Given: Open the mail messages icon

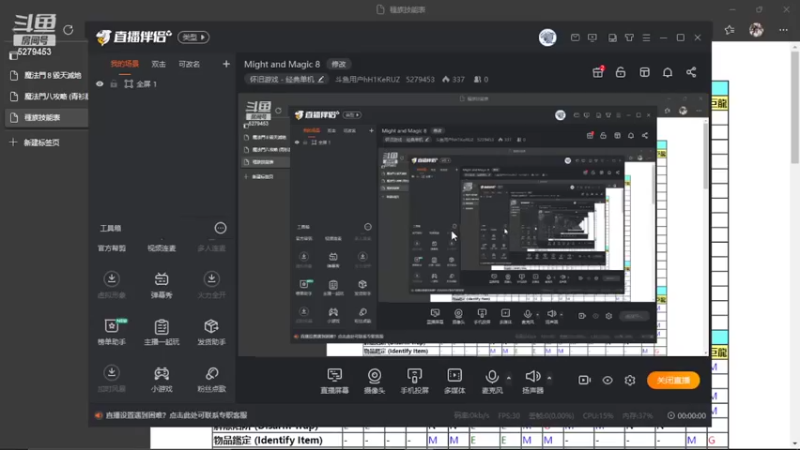Looking at the screenshot, I should (575, 38).
